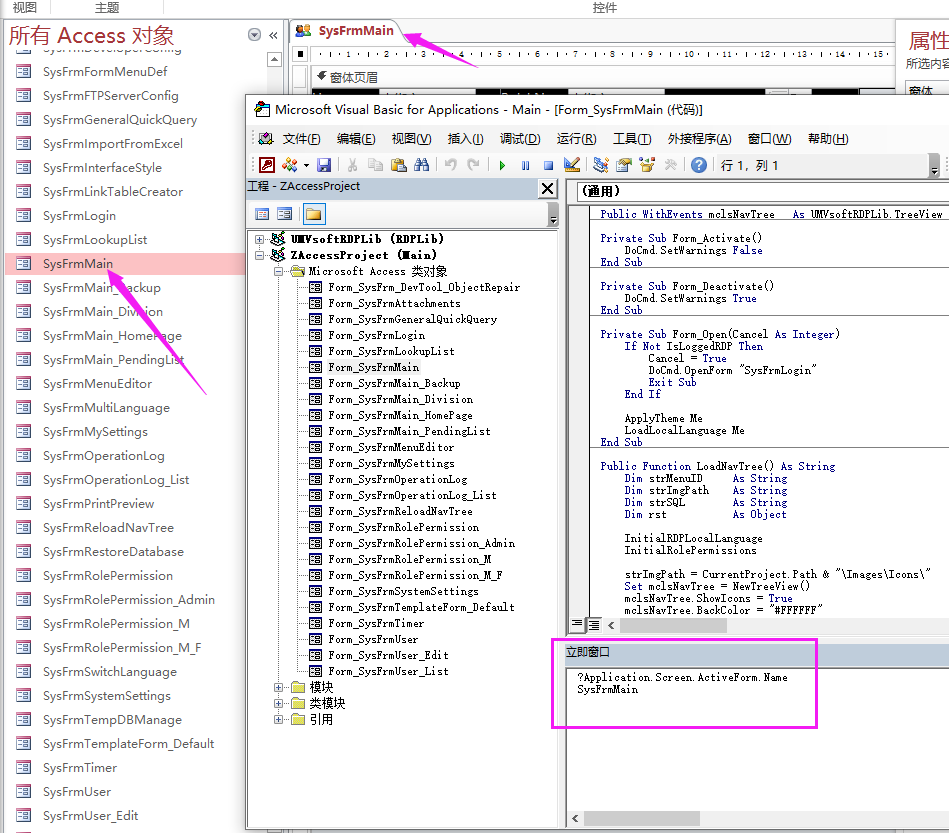Click the Reset stop square icon
This screenshot has height=833, width=949.
[548, 165]
